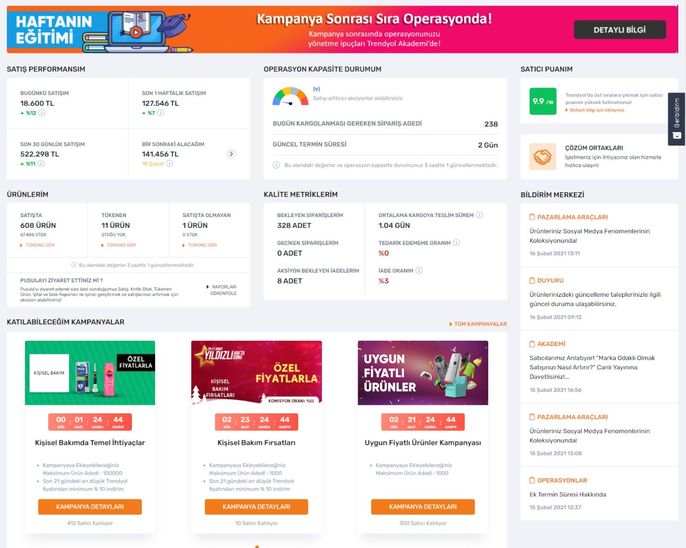Image resolution: width=686 pixels, height=548 pixels.
Task: Click the 8 ADET Aksiyon Bekleyen İadelerim value
Action: click(290, 281)
